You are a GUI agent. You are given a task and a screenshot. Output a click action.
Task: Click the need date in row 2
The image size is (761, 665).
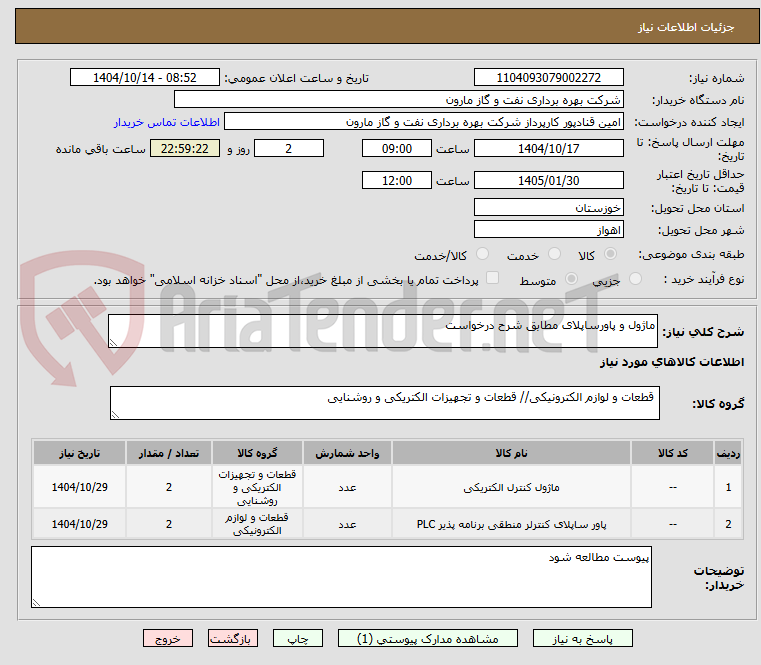tap(80, 524)
